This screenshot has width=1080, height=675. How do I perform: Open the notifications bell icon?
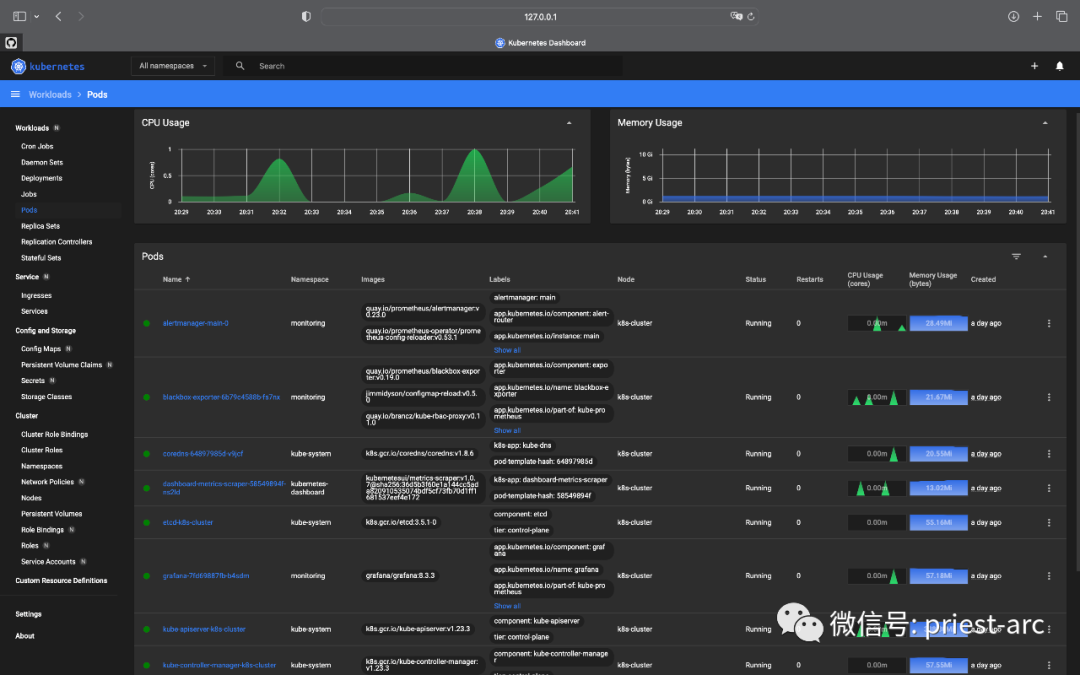point(1060,66)
